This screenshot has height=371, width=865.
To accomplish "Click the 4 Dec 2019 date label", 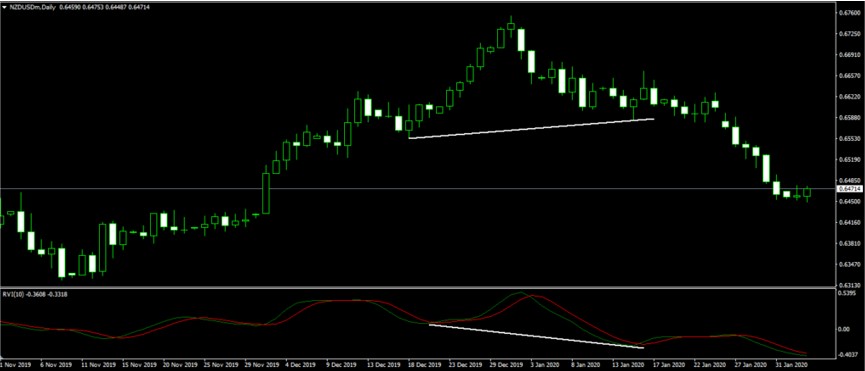I will coord(302,365).
